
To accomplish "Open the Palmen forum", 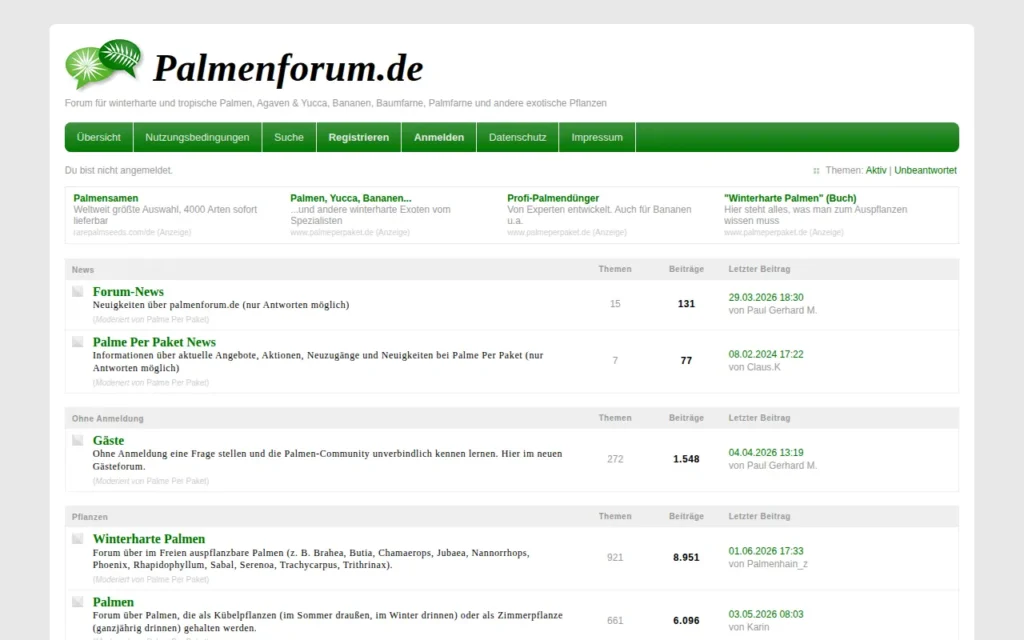I will [113, 602].
